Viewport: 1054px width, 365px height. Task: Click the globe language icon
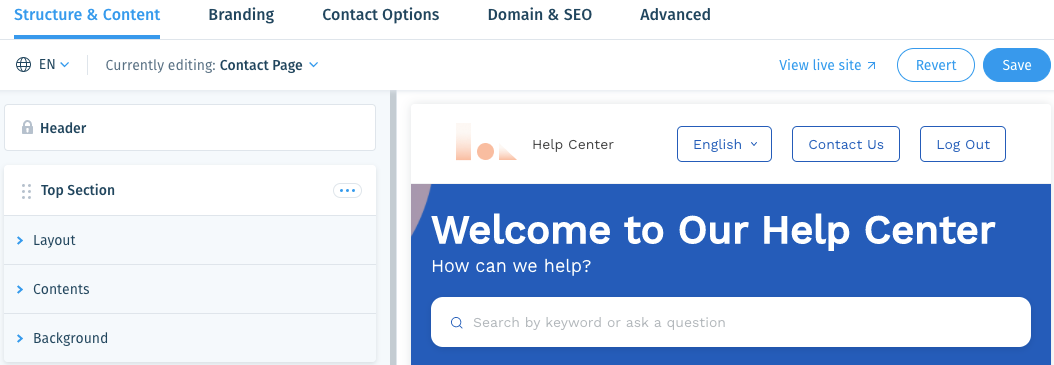[x=24, y=65]
